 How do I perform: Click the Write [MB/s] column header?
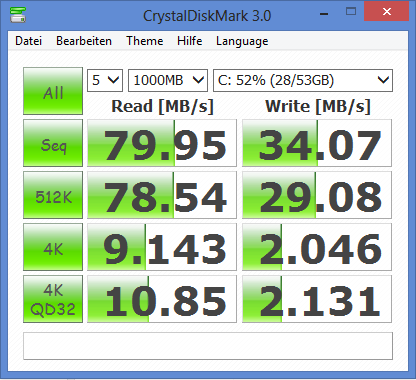[318, 107]
